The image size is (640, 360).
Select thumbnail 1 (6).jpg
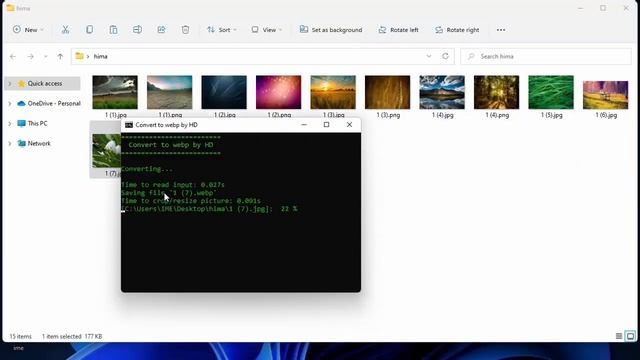coord(606,95)
